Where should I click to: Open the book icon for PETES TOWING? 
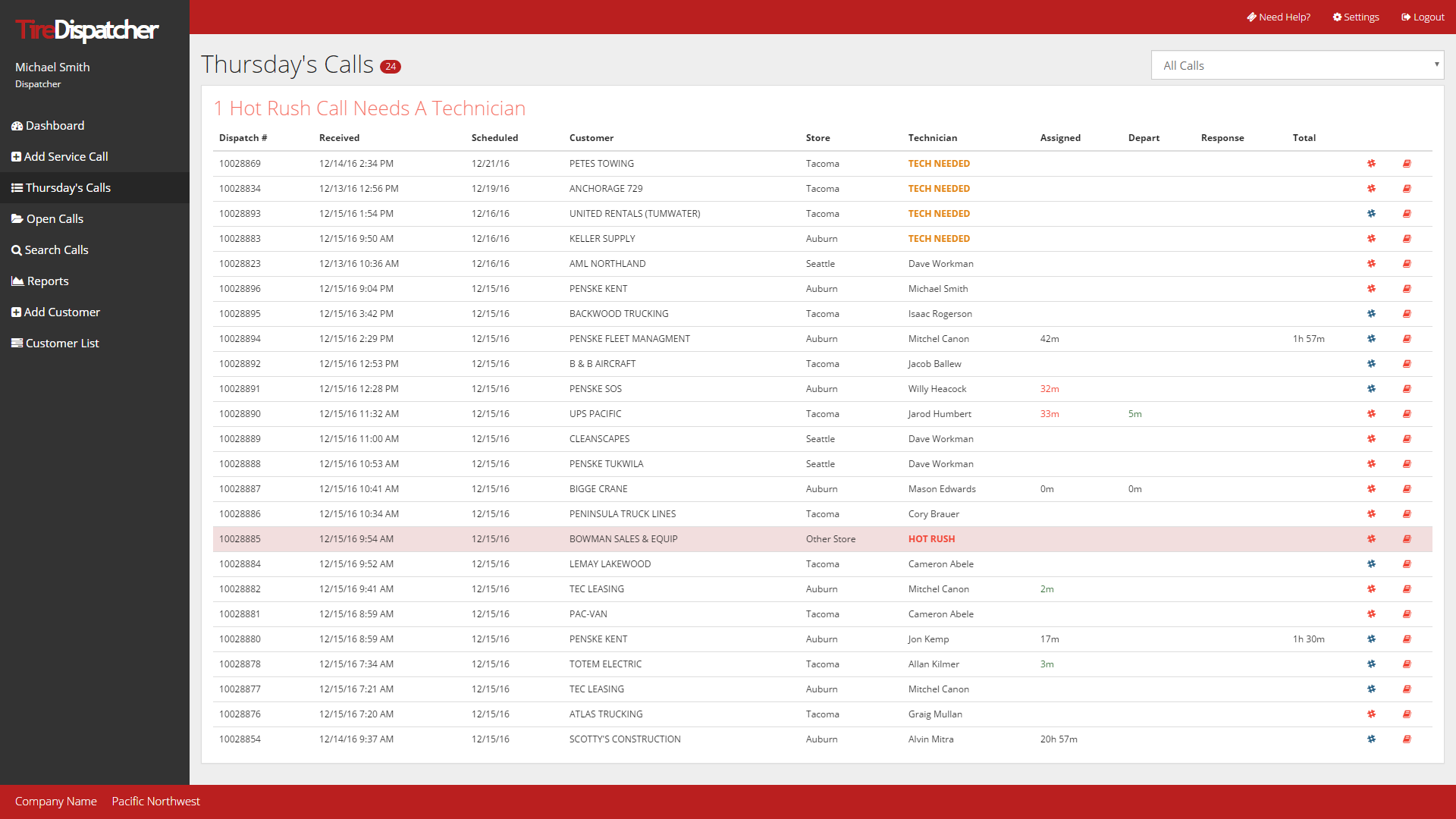(1407, 164)
